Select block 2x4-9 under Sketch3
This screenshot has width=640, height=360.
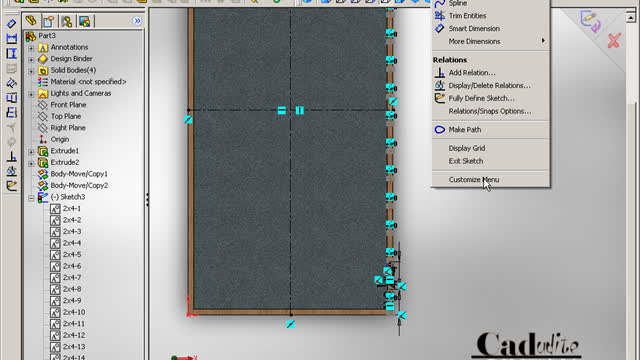click(71, 300)
